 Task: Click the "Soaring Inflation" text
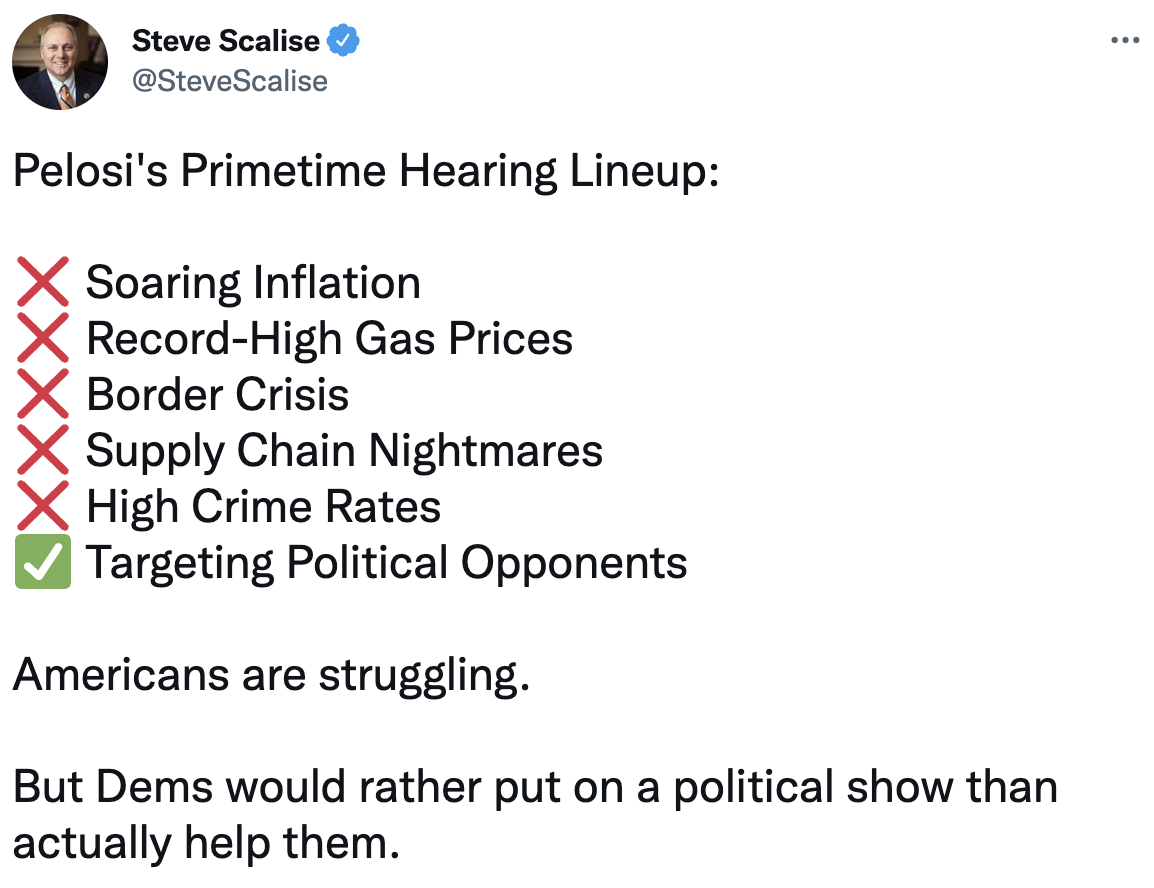coord(253,283)
